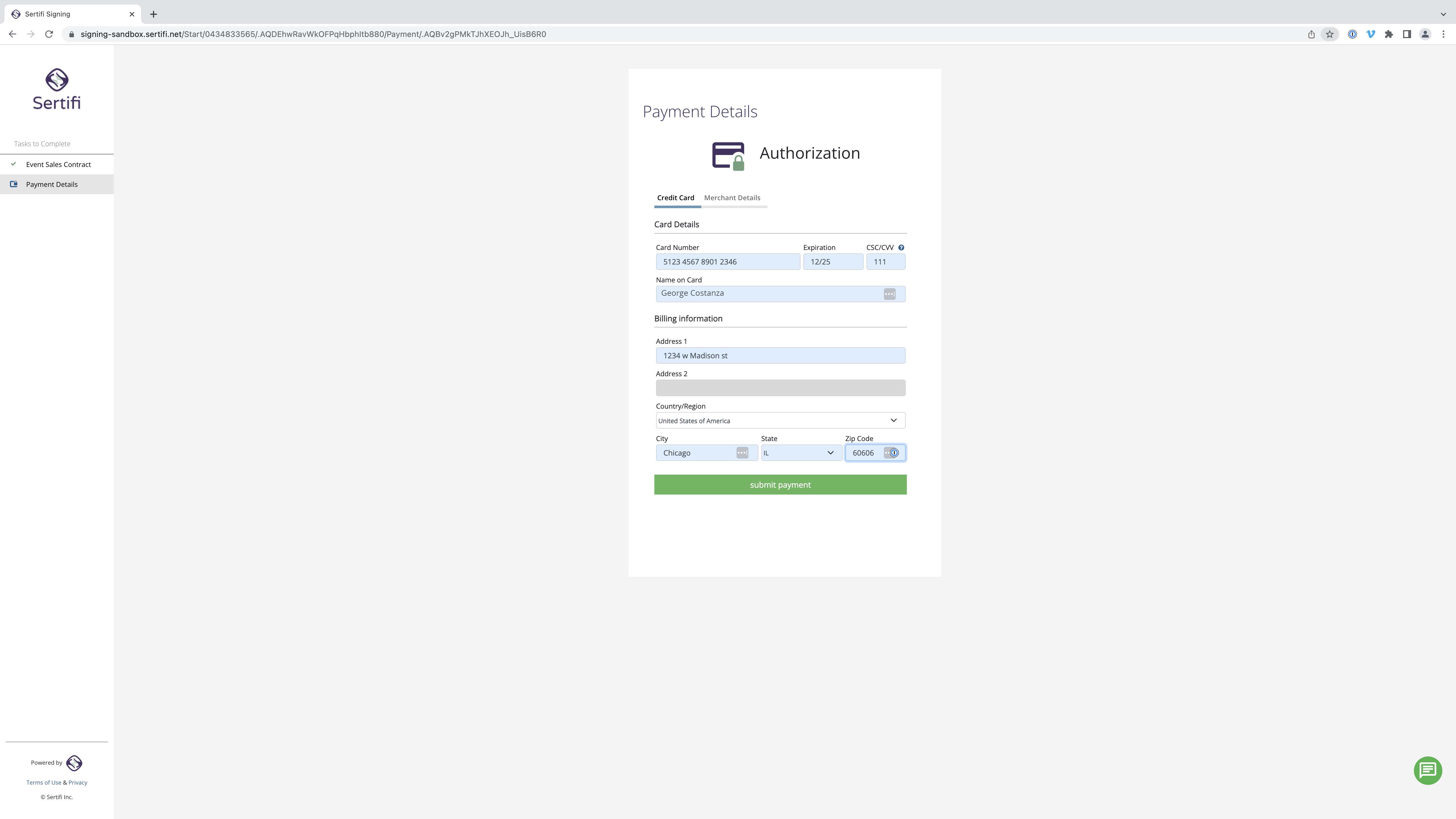Expand the Country/Region dropdown
Image resolution: width=1456 pixels, height=819 pixels.
pos(780,421)
